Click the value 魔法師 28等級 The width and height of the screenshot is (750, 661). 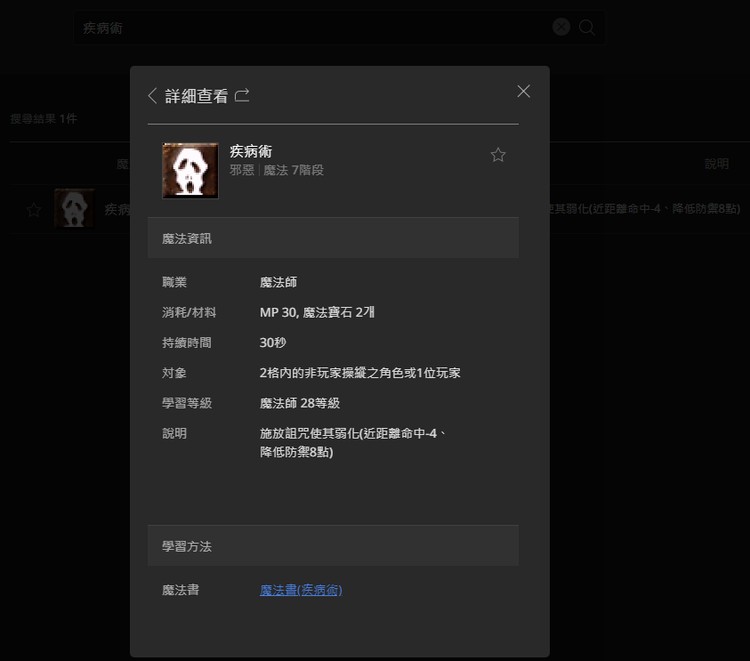(x=300, y=403)
